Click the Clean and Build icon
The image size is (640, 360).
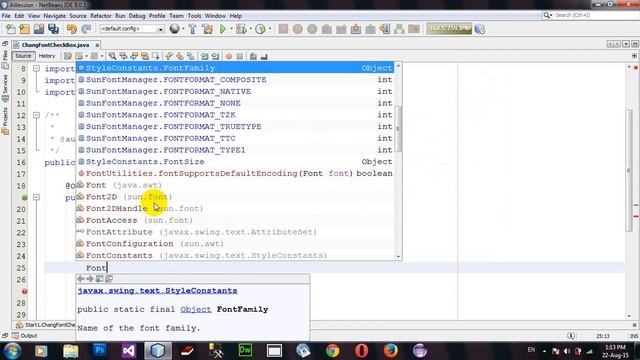point(207,29)
